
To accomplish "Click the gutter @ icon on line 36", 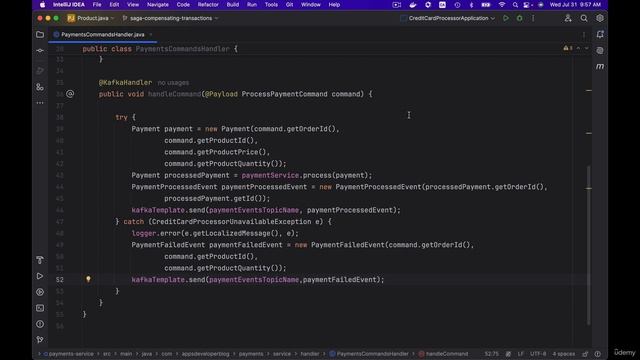I will pyautogui.click(x=70, y=94).
